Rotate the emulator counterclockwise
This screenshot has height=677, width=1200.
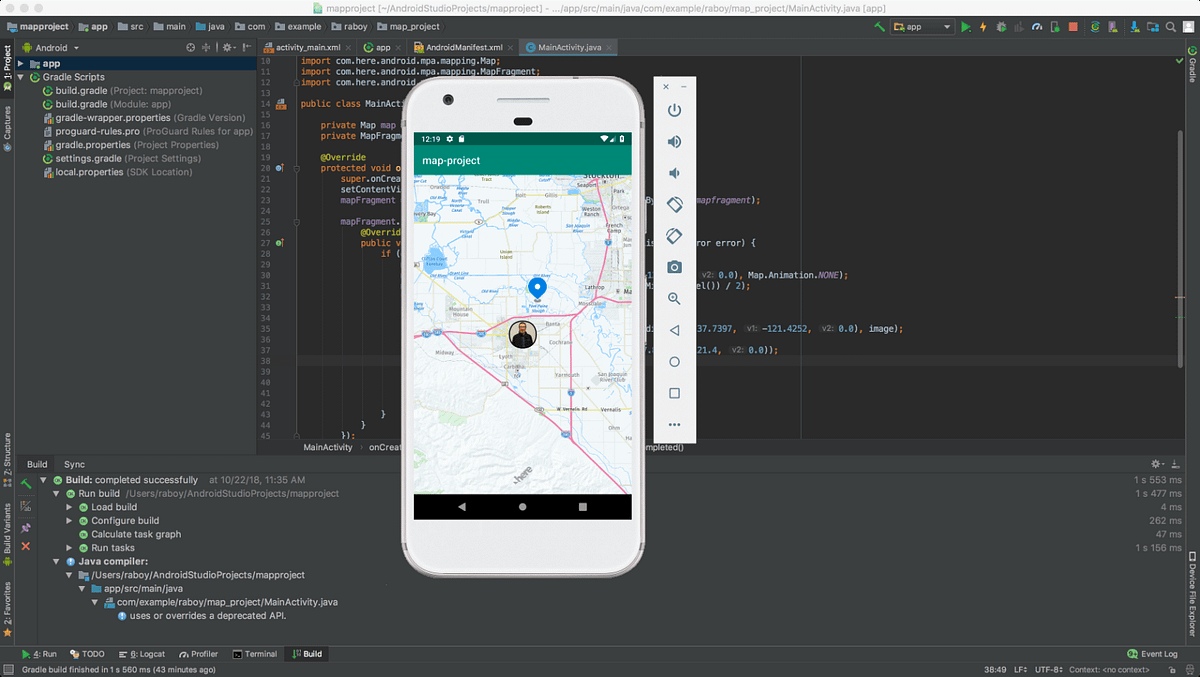pos(674,204)
